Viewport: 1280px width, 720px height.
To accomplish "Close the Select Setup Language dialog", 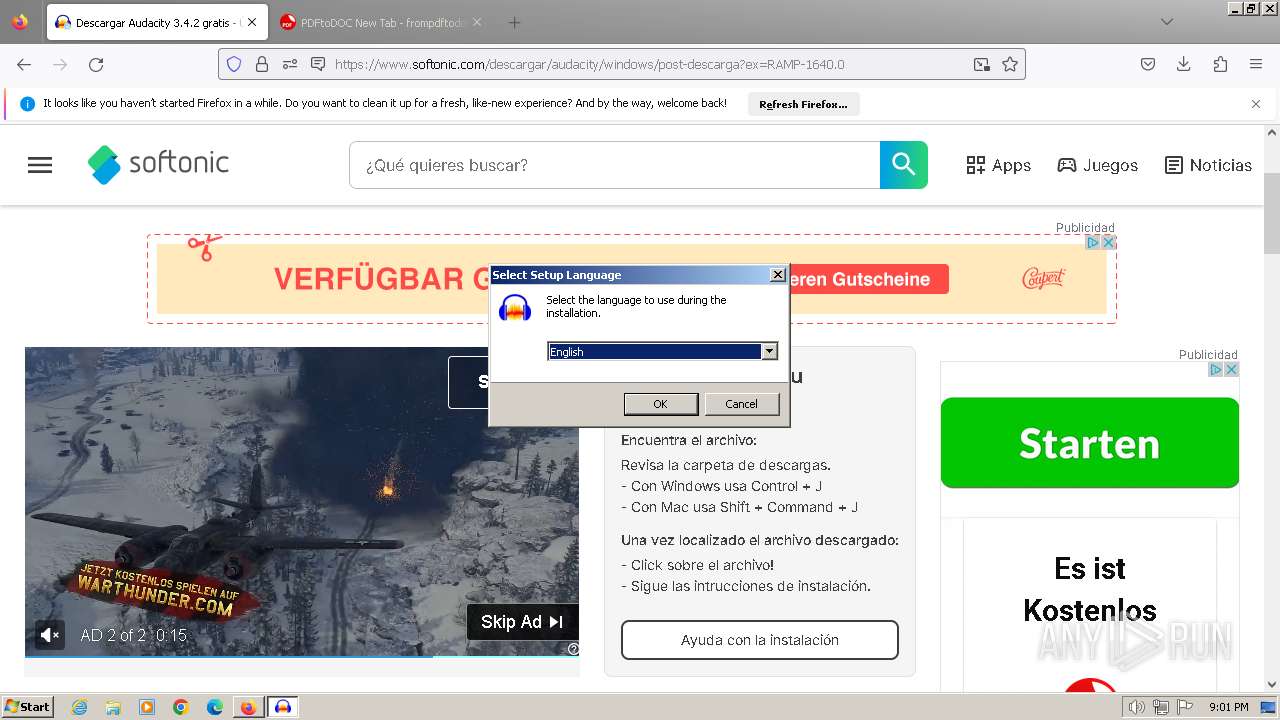I will [x=778, y=275].
